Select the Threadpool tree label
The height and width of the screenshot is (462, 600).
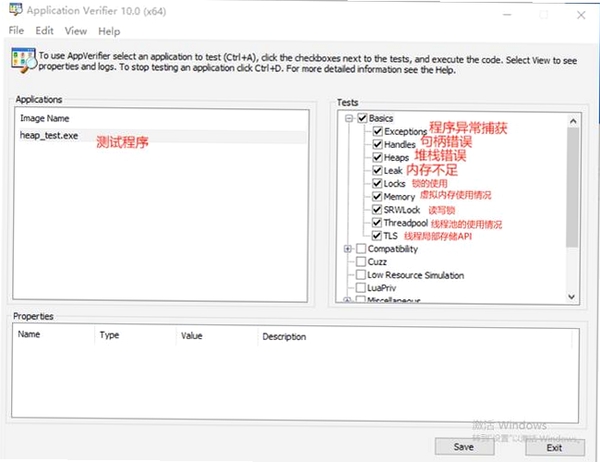coord(406,223)
